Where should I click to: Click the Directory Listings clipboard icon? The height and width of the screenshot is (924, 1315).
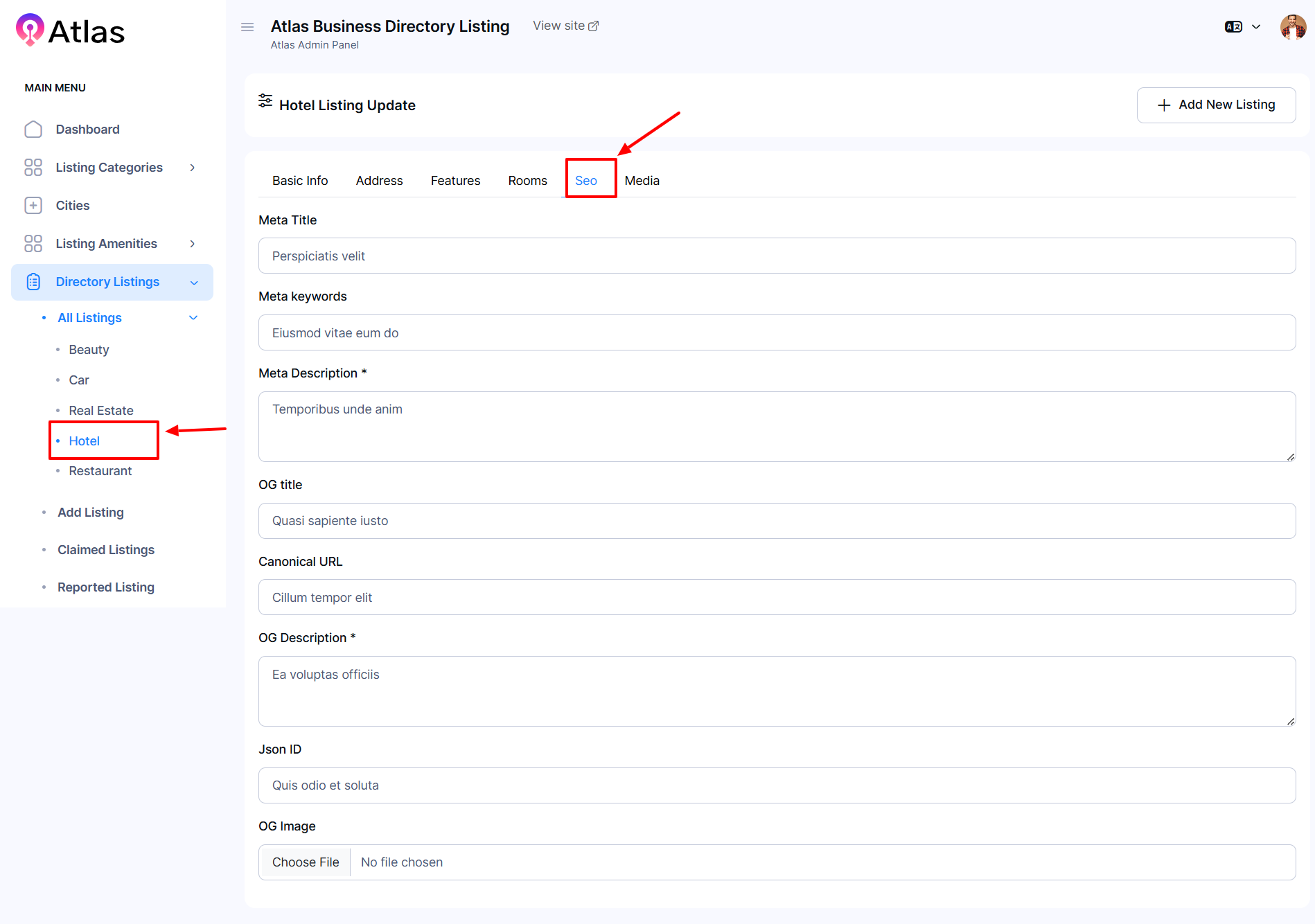[x=33, y=282]
